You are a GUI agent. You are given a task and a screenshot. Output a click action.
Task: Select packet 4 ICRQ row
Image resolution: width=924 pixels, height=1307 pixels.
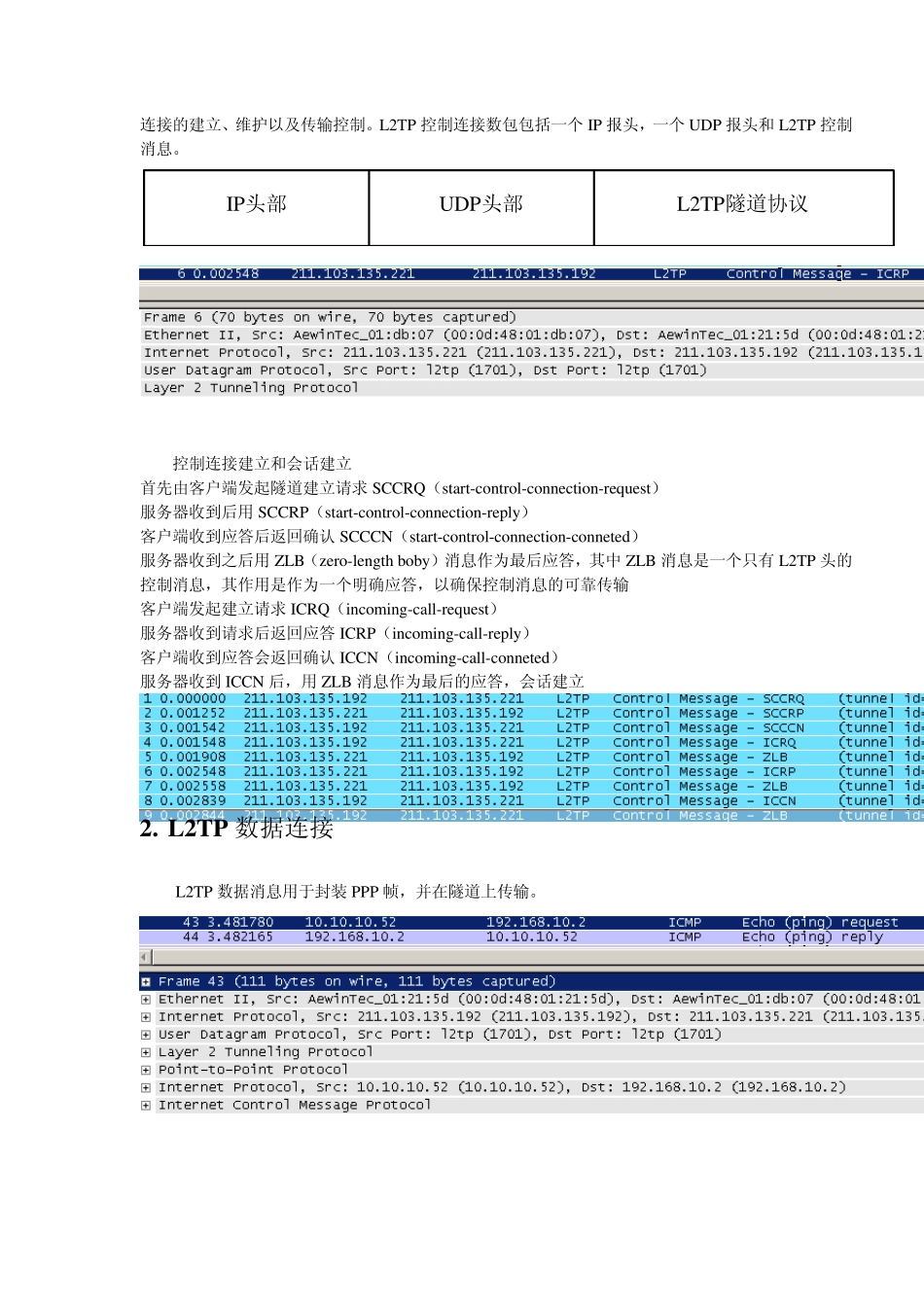(532, 743)
